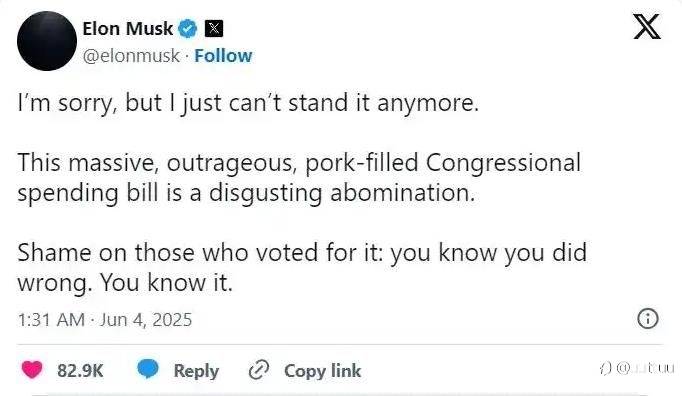Click the 82.9K likes count
The width and height of the screenshot is (682, 396).
point(80,371)
